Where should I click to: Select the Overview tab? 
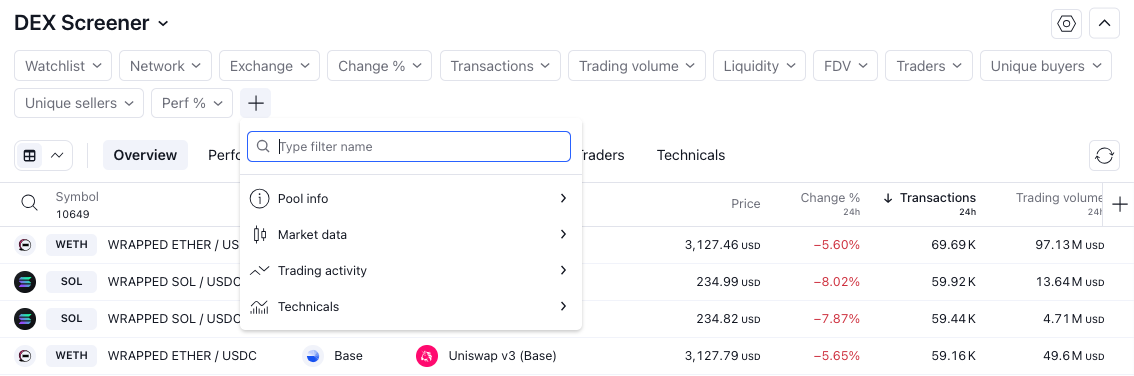[145, 155]
